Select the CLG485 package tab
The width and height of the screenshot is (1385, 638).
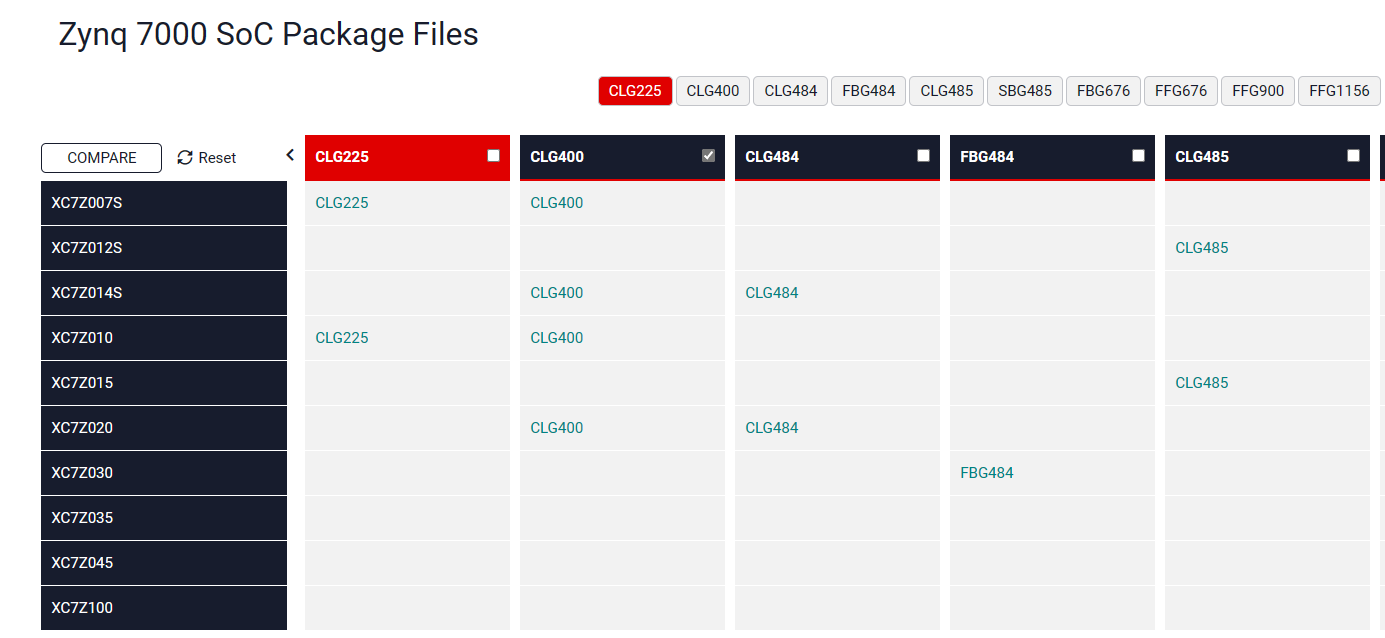point(946,91)
